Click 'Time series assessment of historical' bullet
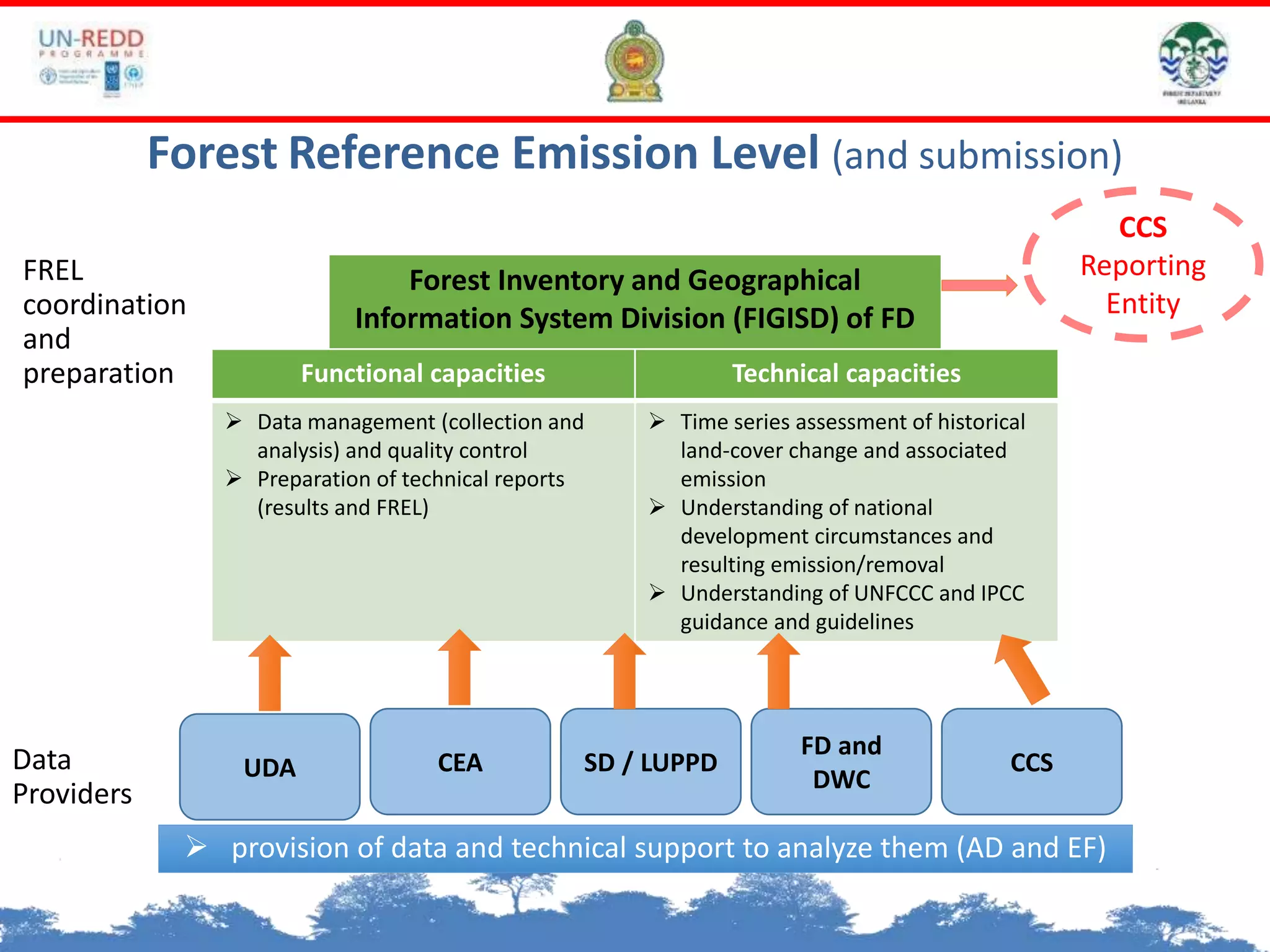Image resolution: width=1270 pixels, height=952 pixels. click(837, 450)
